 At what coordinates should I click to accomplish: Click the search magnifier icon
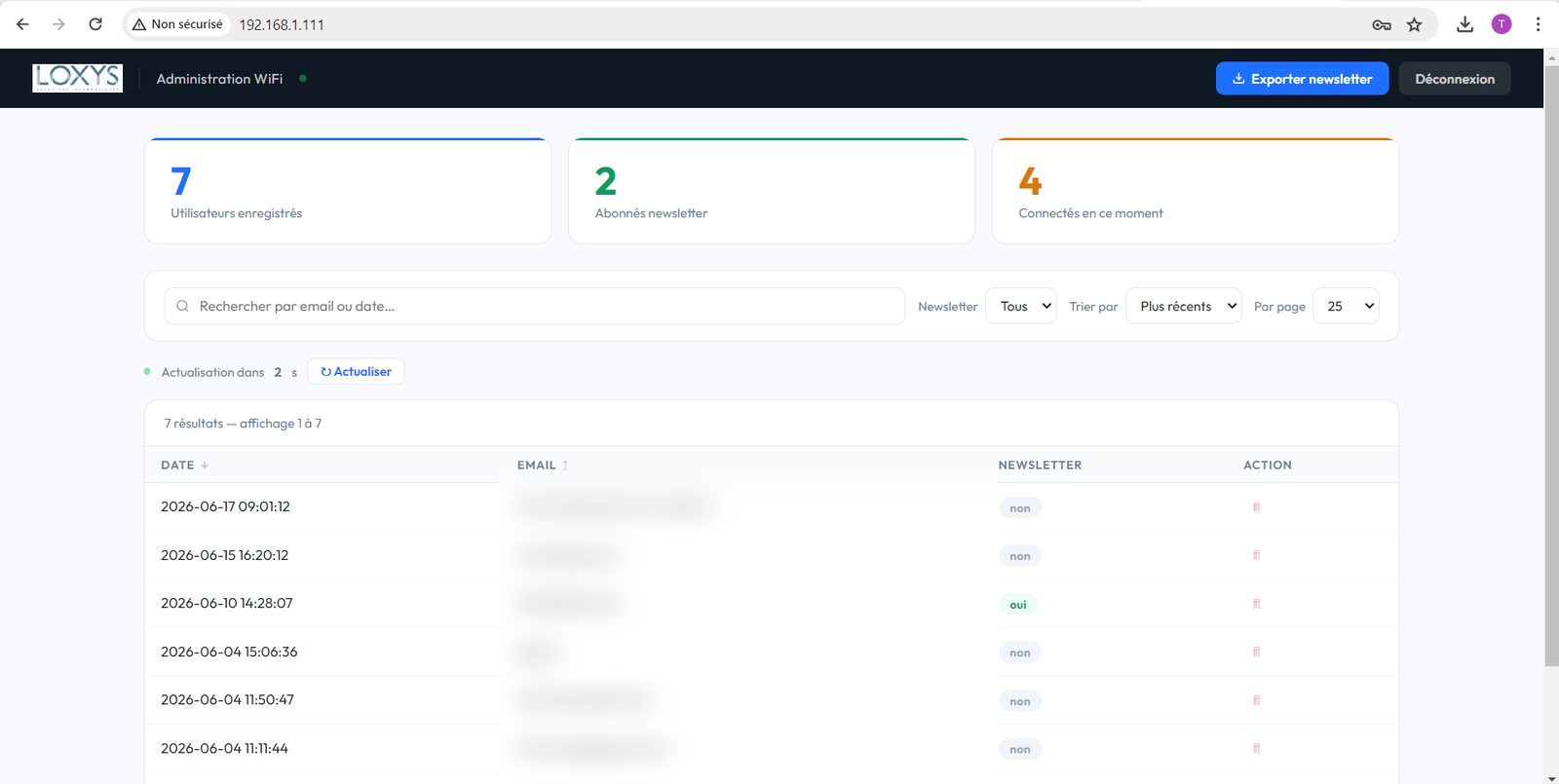[x=182, y=306]
